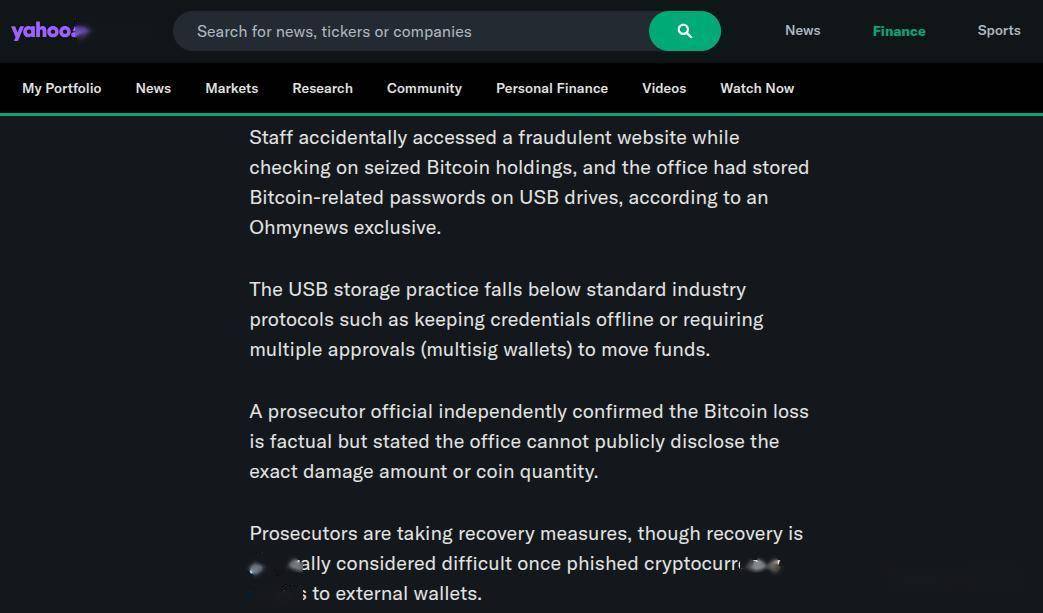This screenshot has width=1043, height=613.
Task: Go to Sports in the header
Action: point(998,30)
